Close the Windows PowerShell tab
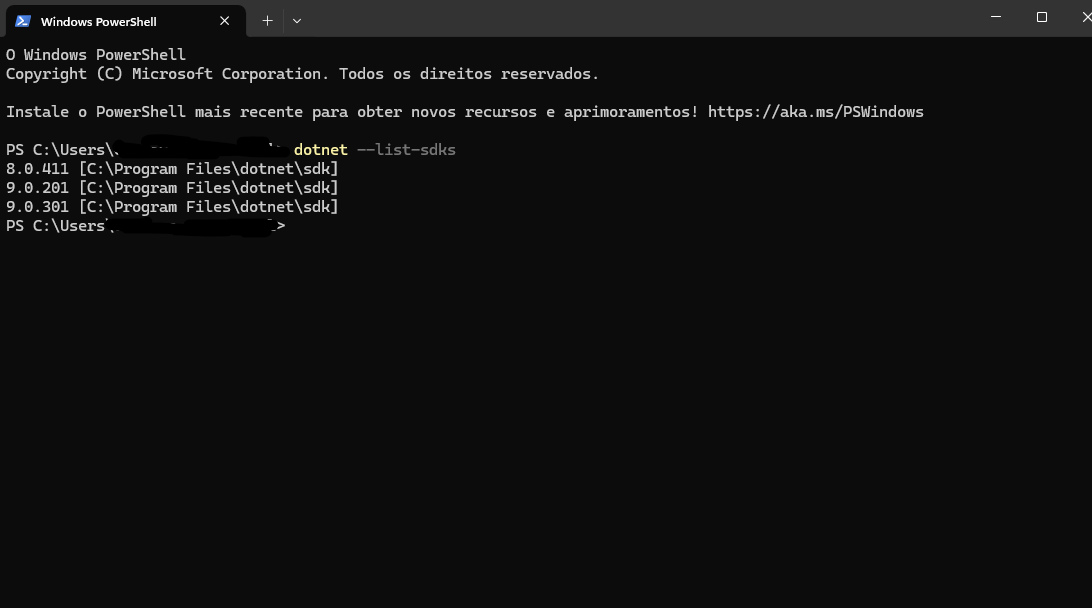Screen dimensions: 1092x608 click(225, 21)
